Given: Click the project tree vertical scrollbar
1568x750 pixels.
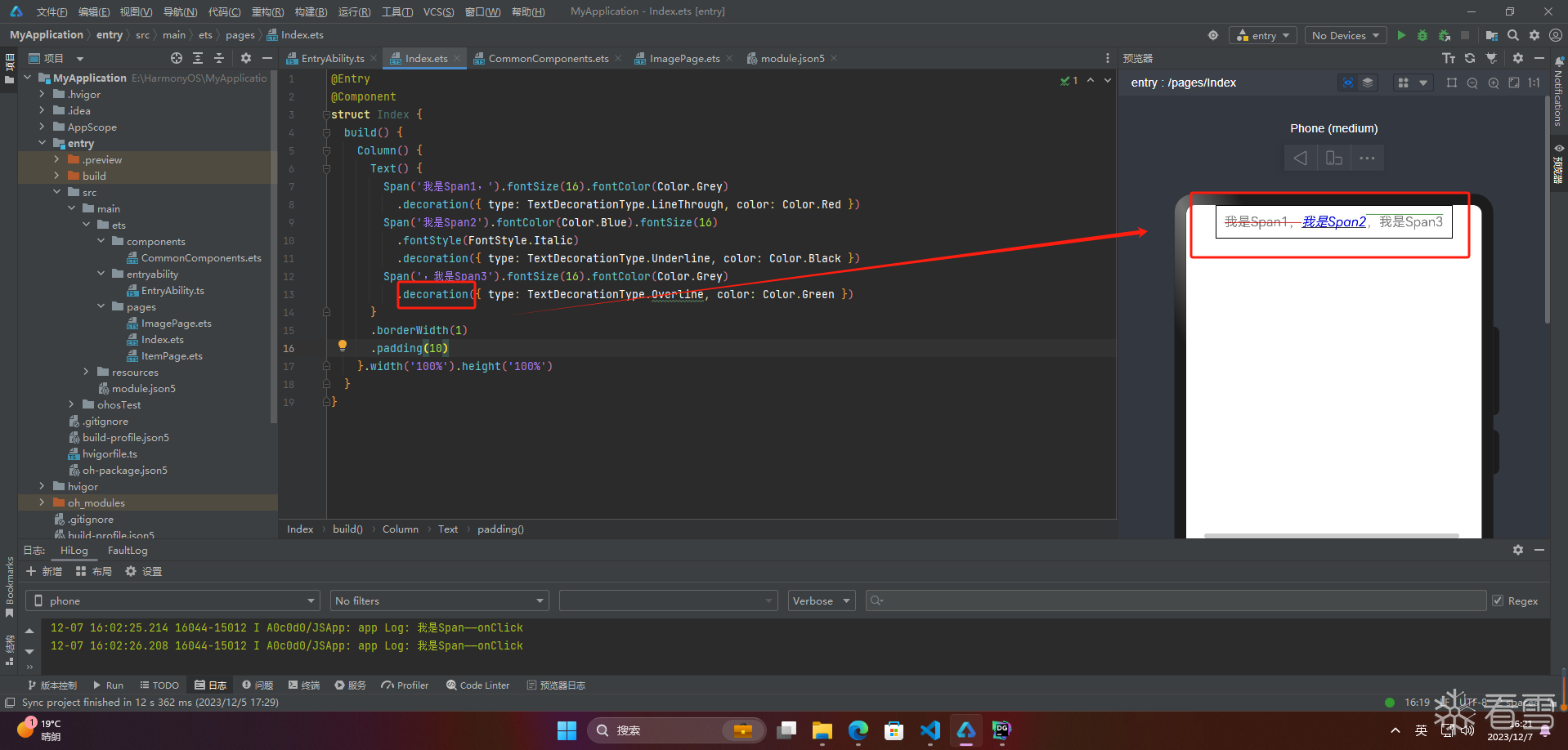Looking at the screenshot, I should pyautogui.click(x=274, y=245).
